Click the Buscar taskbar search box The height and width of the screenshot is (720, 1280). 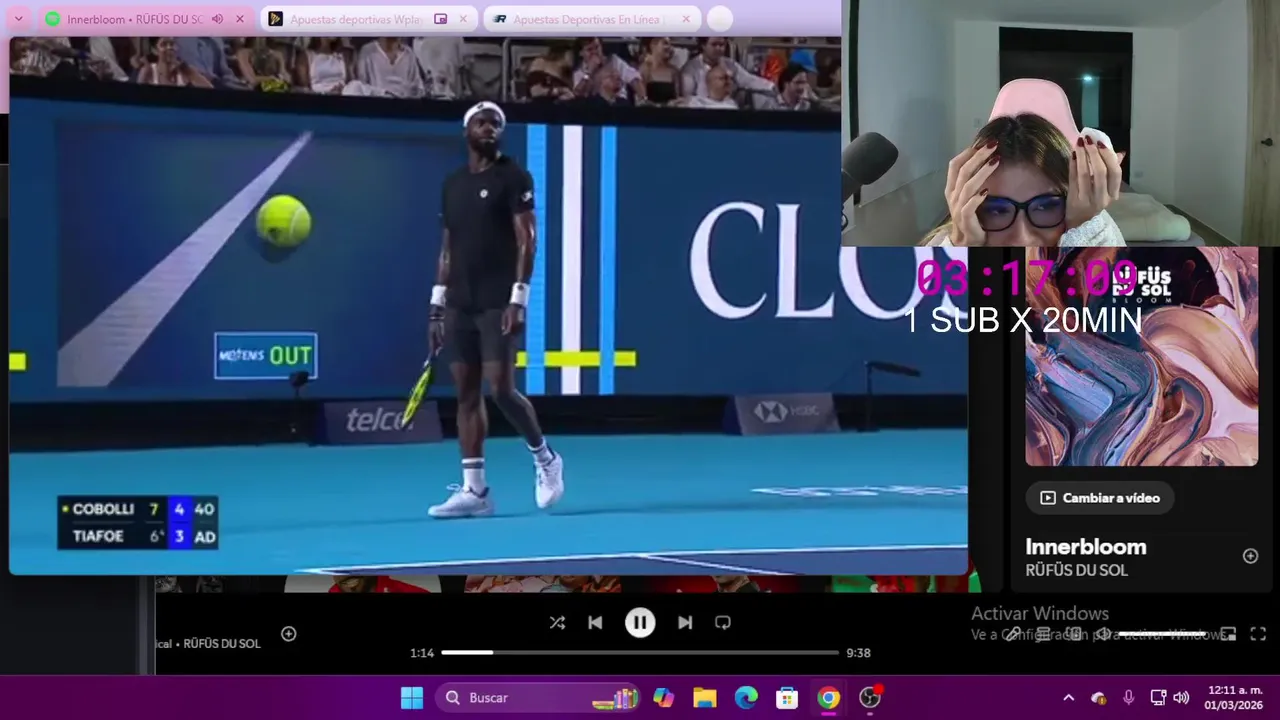point(537,698)
